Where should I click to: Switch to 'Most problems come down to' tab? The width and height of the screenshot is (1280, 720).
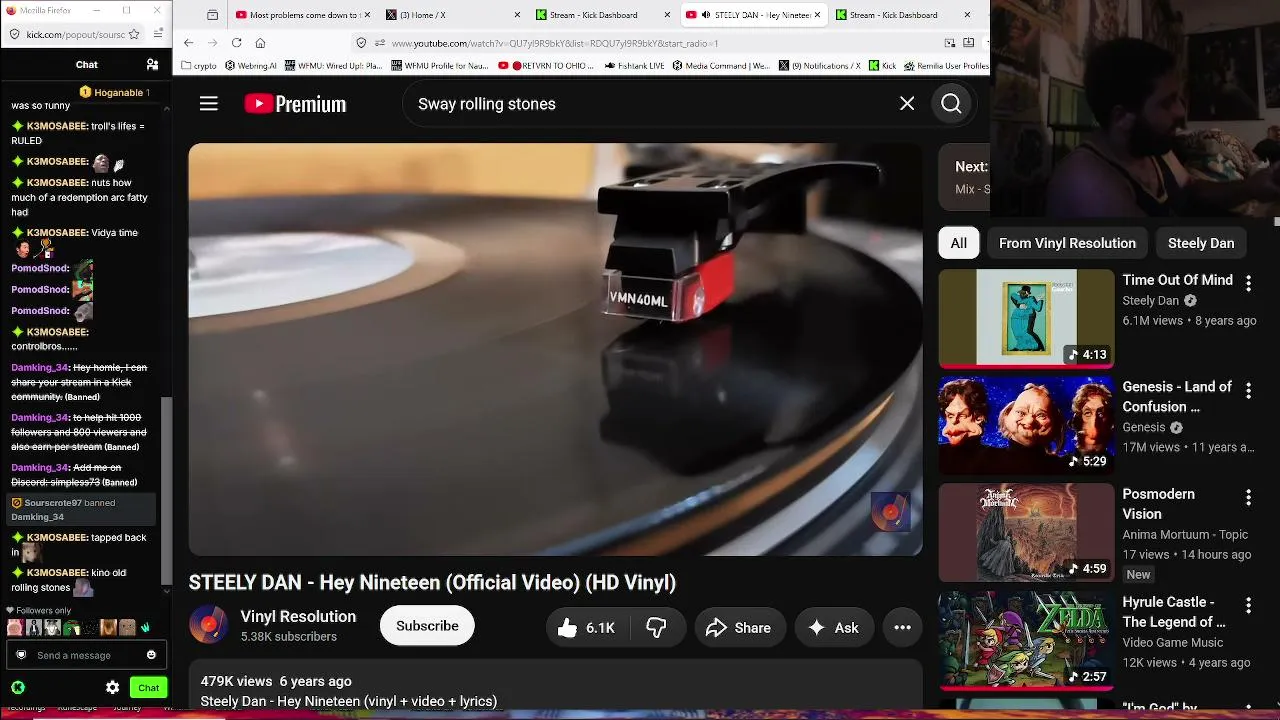pyautogui.click(x=301, y=15)
